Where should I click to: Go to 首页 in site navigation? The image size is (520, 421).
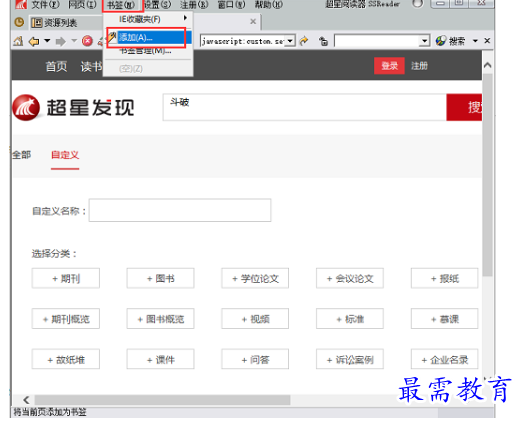point(56,66)
